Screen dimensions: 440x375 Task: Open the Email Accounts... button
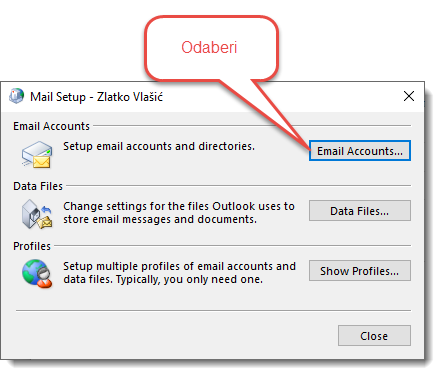(360, 151)
